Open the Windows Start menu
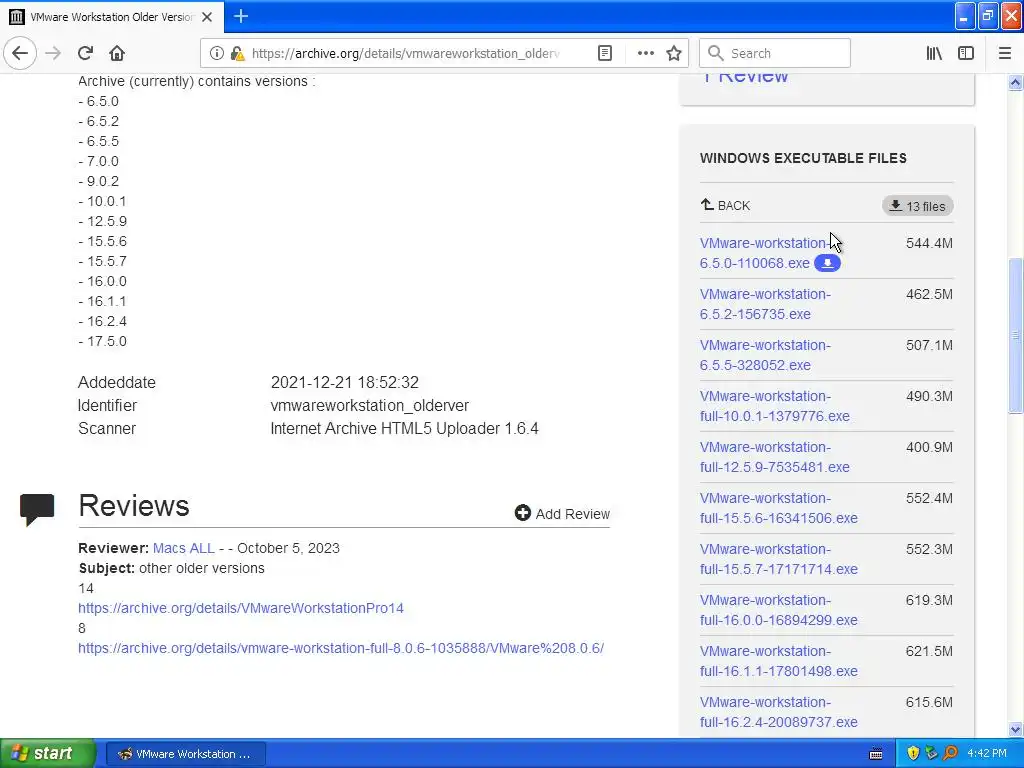The image size is (1024, 768). [x=48, y=753]
